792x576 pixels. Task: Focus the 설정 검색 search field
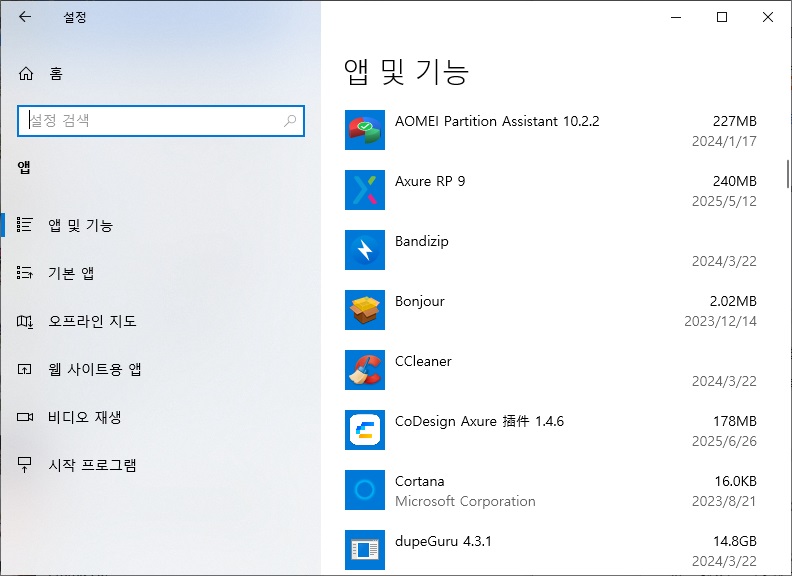[161, 121]
